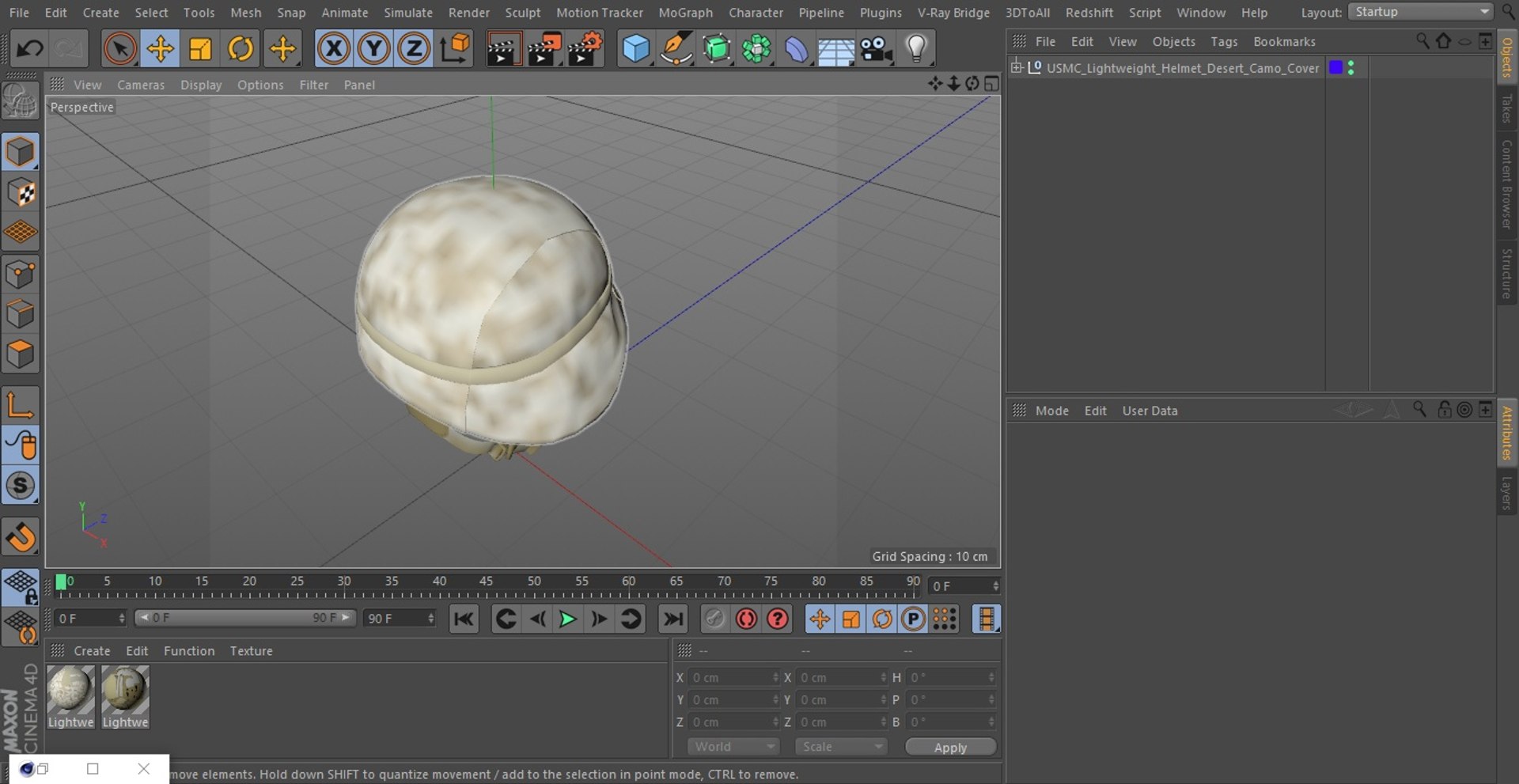Add a Cube primitive object
The height and width of the screenshot is (784, 1519).
click(636, 49)
